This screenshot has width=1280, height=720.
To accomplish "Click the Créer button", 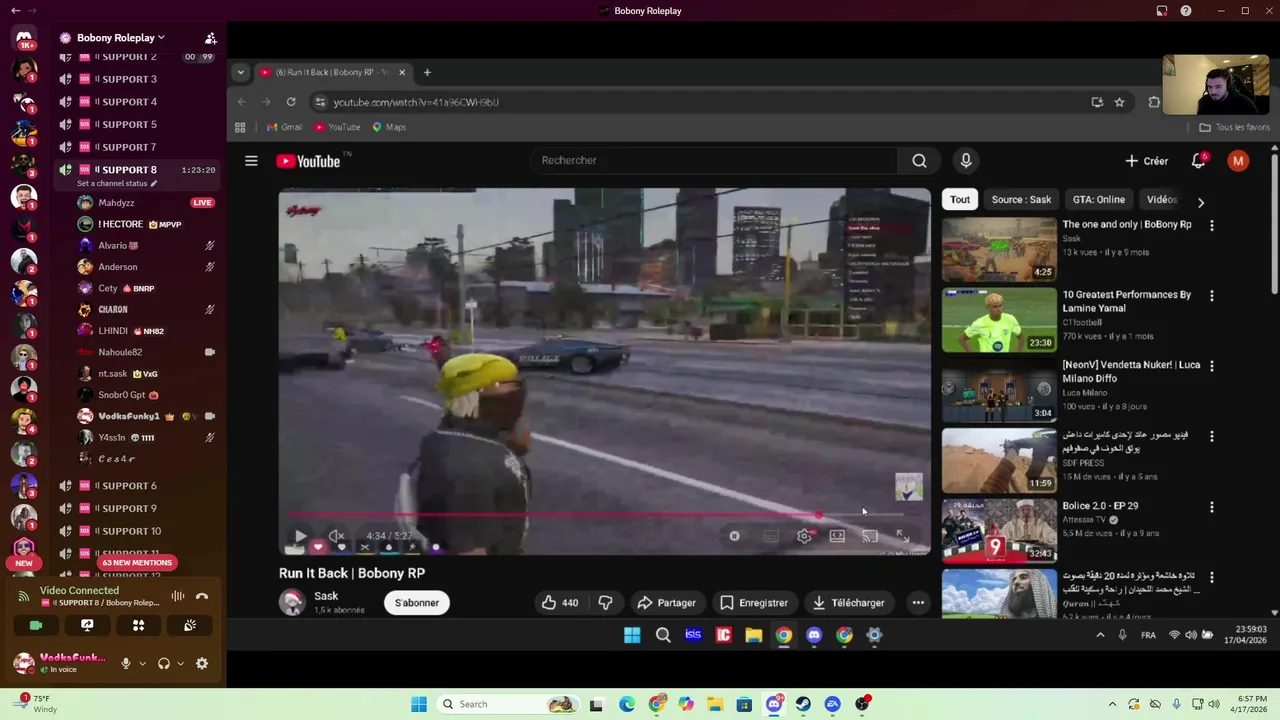I will click(x=1146, y=161).
